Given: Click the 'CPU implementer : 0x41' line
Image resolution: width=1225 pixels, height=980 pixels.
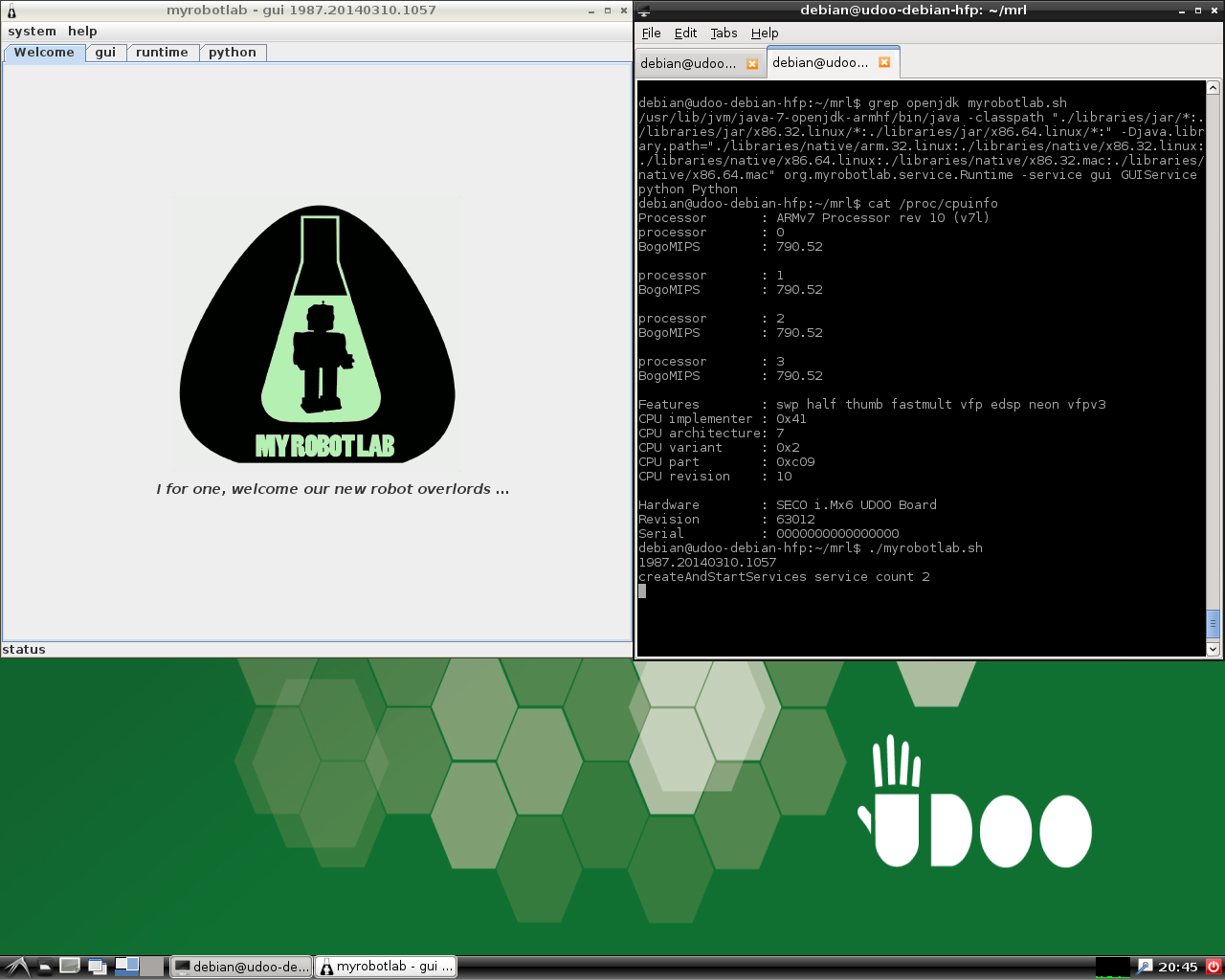Looking at the screenshot, I should click(x=723, y=419).
